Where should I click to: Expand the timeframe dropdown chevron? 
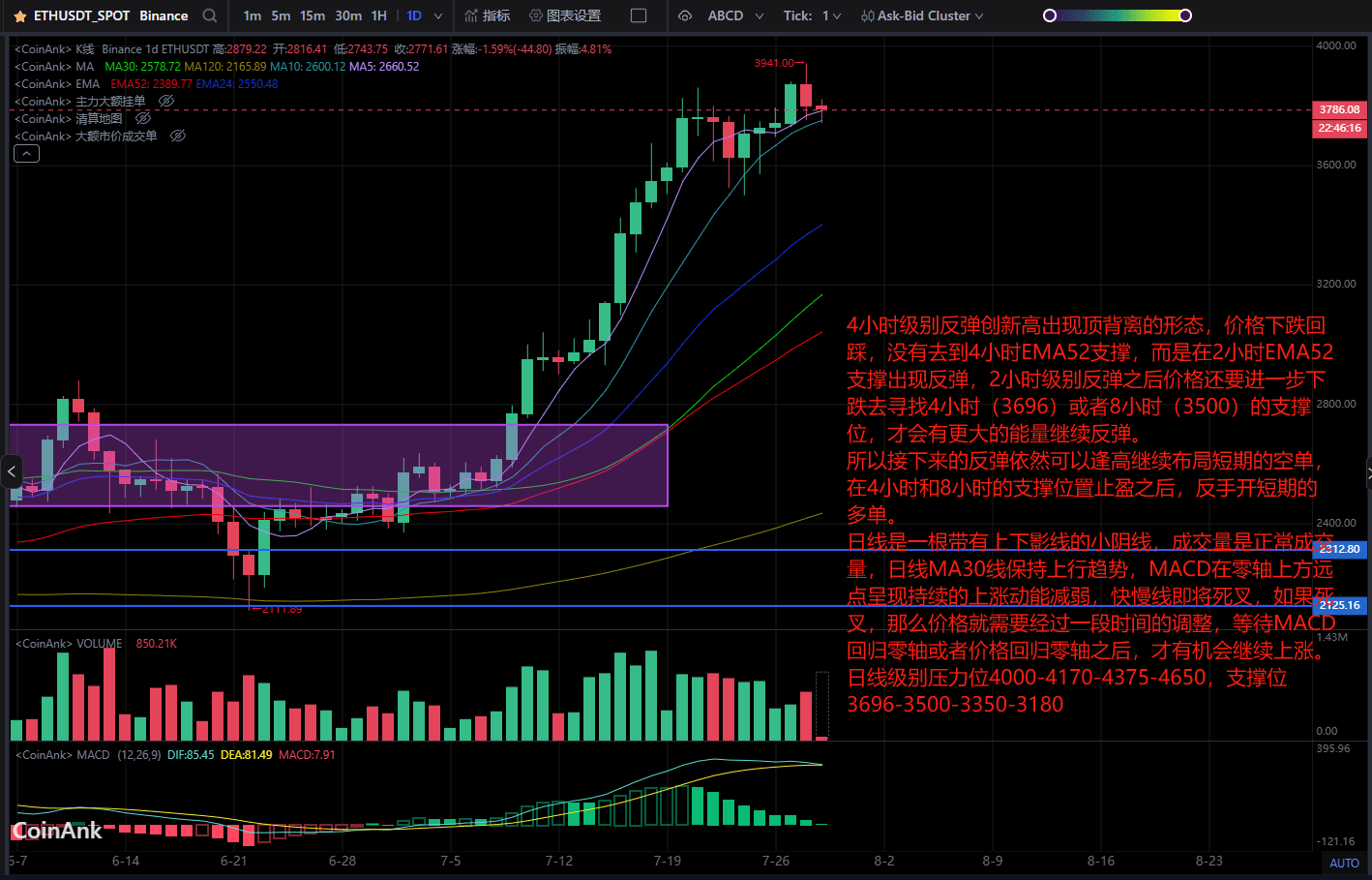tap(438, 16)
